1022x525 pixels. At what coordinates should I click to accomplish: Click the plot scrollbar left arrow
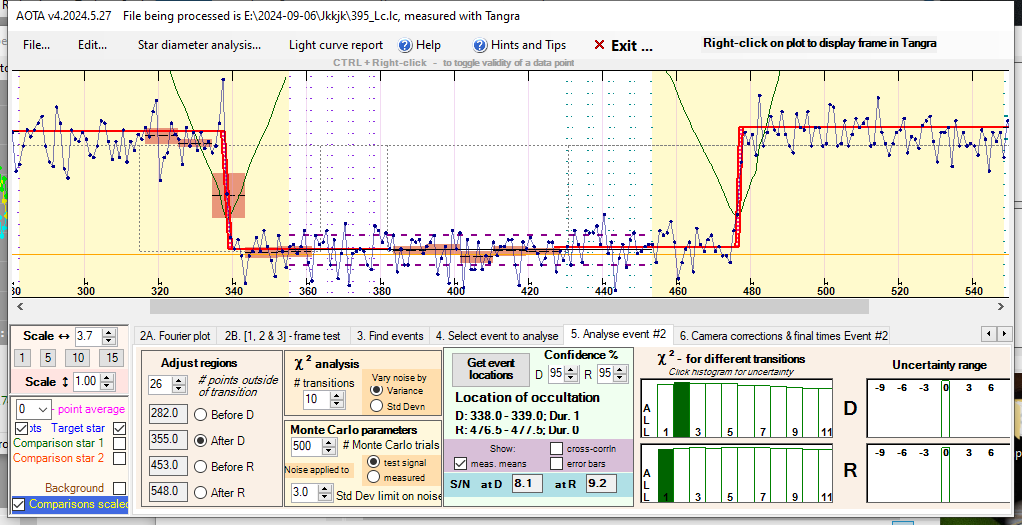[x=18, y=306]
